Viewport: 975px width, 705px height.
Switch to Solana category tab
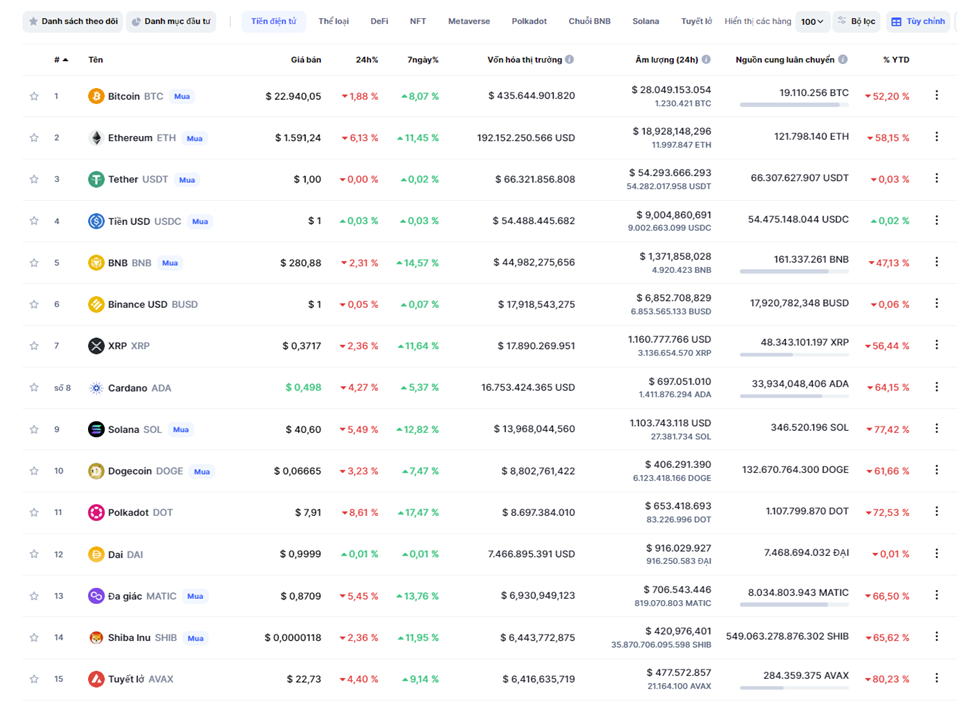coord(645,21)
